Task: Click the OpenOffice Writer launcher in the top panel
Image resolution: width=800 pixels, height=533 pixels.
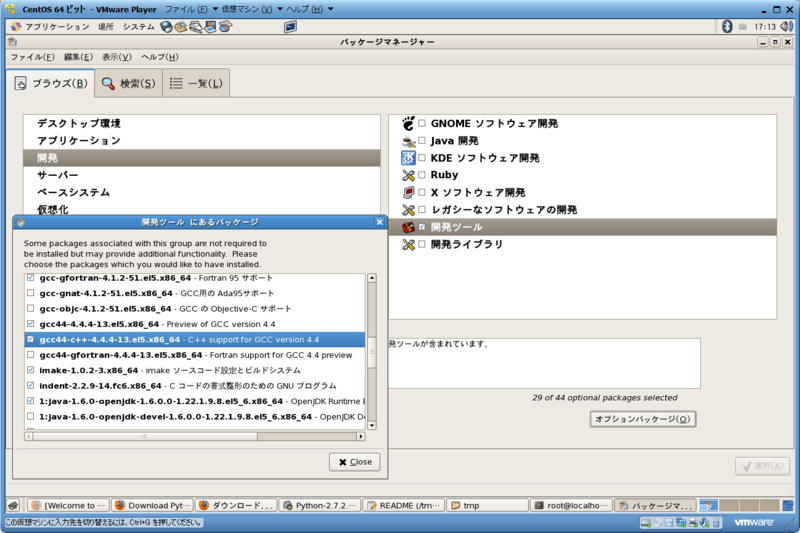Action: 195,27
